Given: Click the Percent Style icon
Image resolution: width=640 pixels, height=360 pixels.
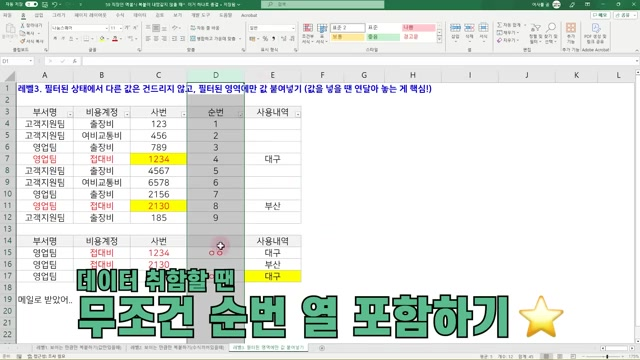Looking at the screenshot, I should tap(265, 39).
